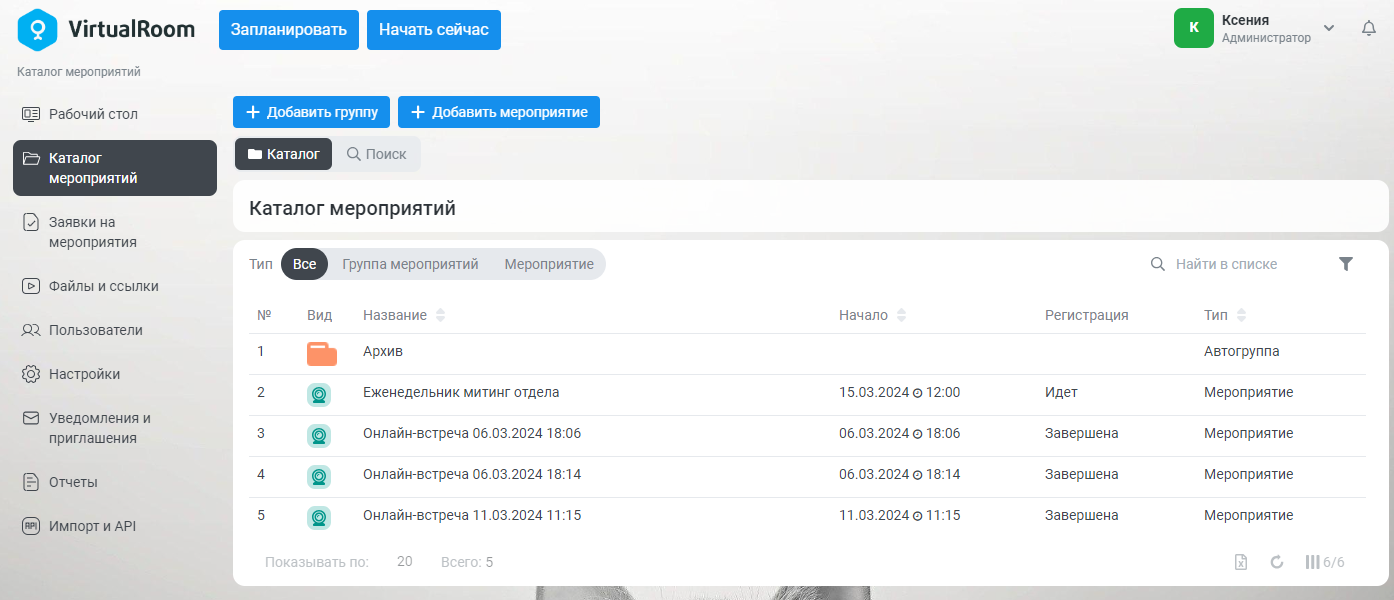Click the search magnifier in list filter
The width and height of the screenshot is (1394, 600).
coord(1158,264)
